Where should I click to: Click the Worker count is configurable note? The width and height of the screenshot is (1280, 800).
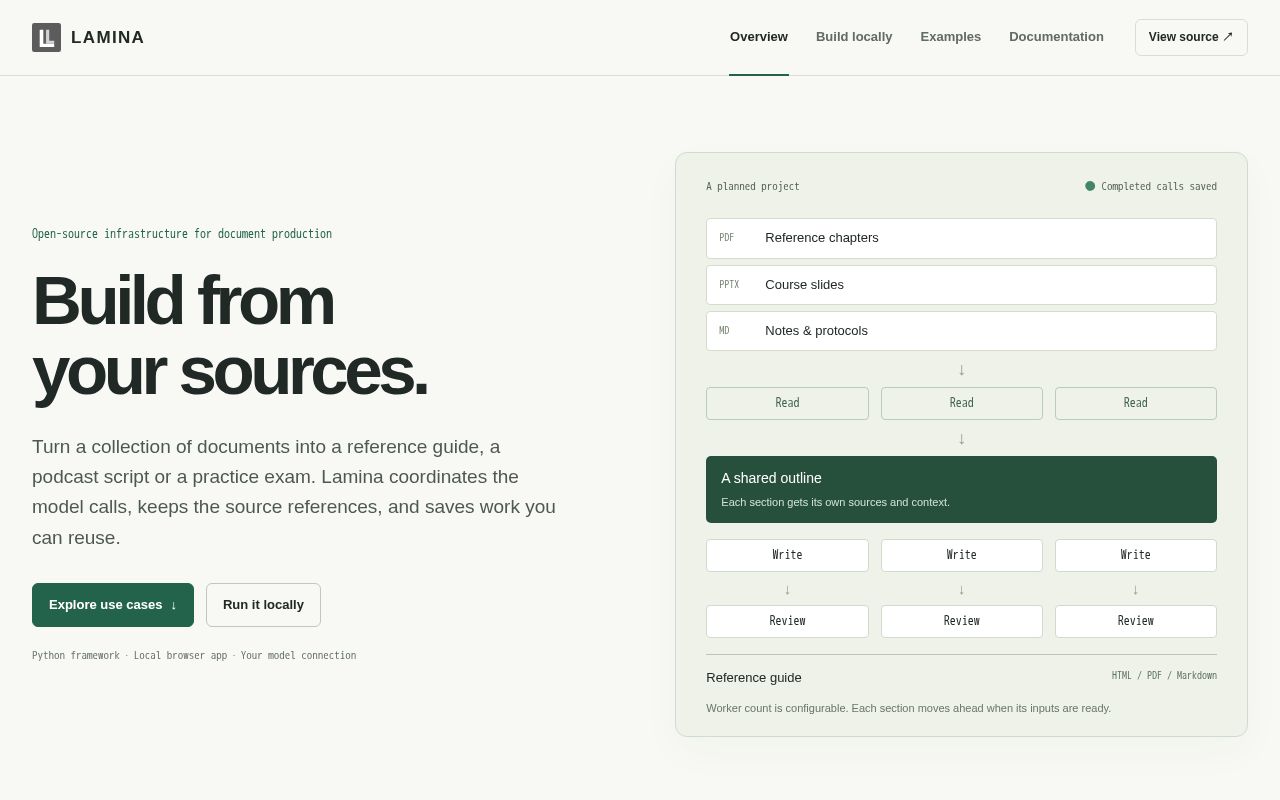coord(908,708)
